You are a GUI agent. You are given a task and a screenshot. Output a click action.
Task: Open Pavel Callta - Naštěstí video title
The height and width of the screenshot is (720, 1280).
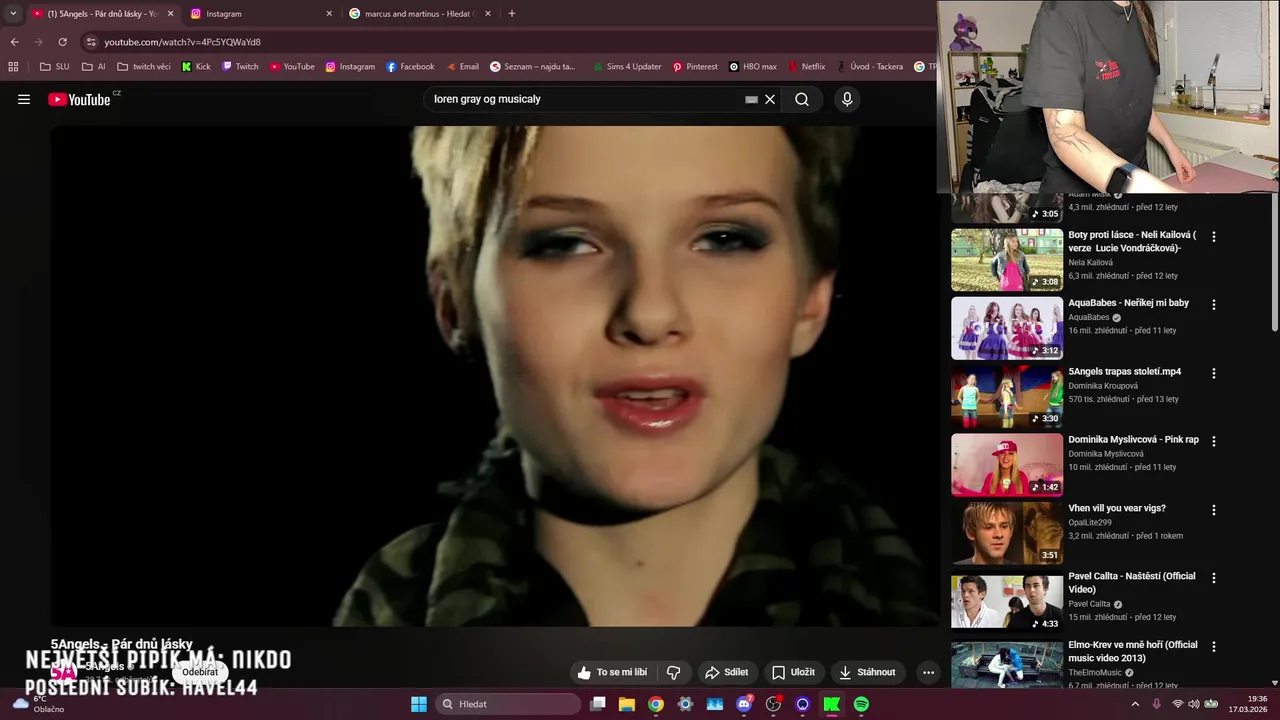1132,582
